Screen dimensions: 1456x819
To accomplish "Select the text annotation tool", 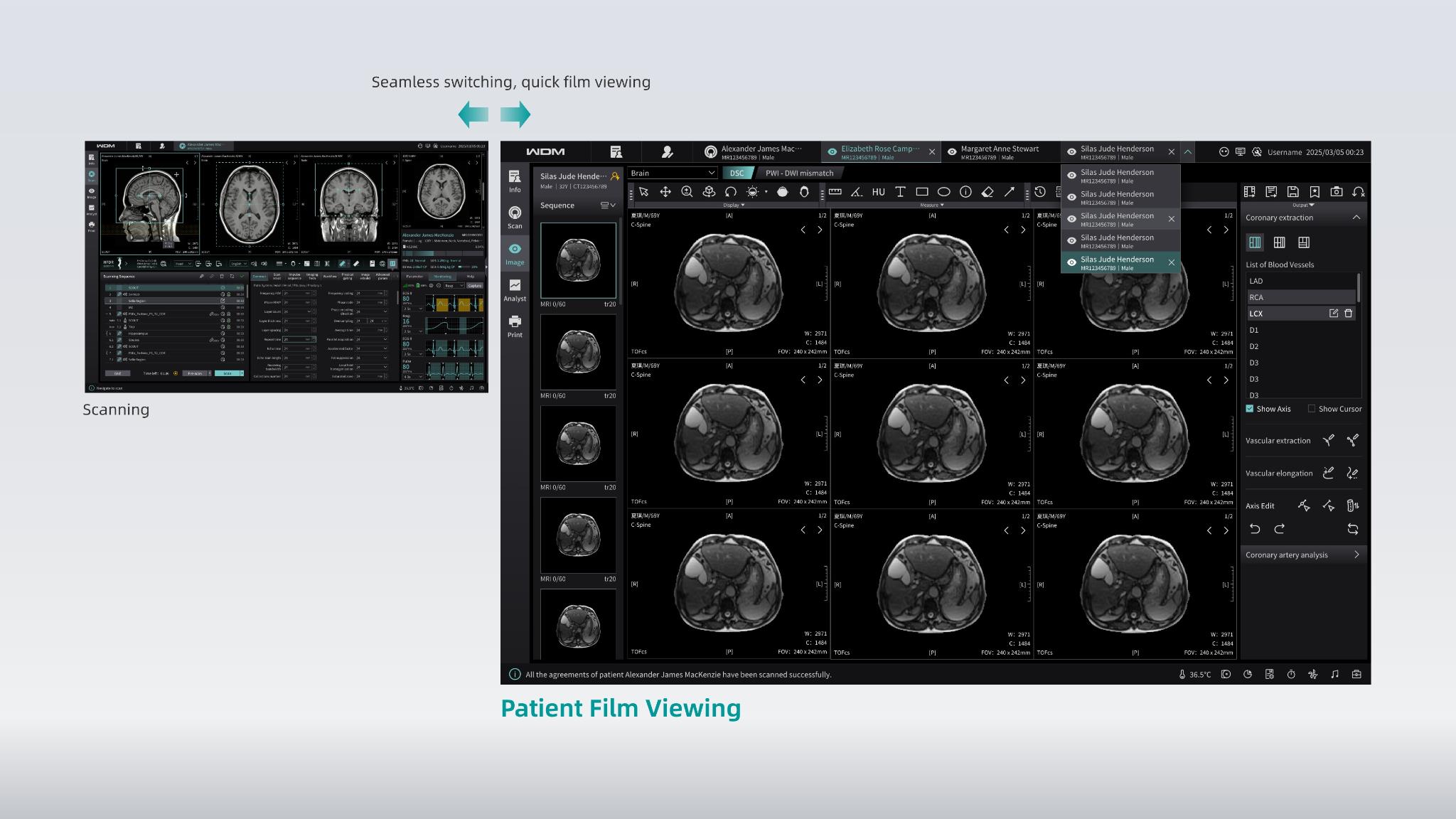I will (x=900, y=192).
